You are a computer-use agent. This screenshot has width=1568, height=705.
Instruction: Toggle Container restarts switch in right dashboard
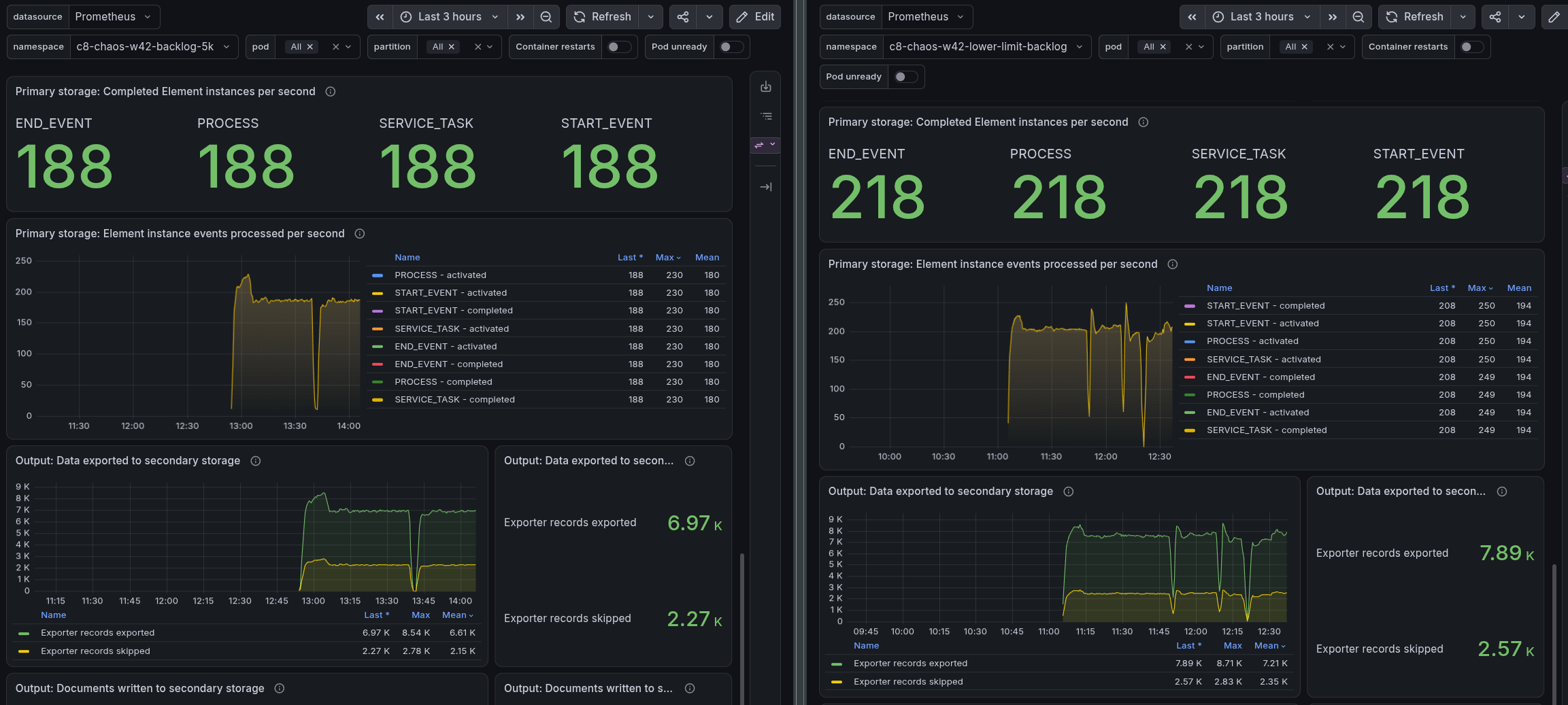coord(1472,47)
